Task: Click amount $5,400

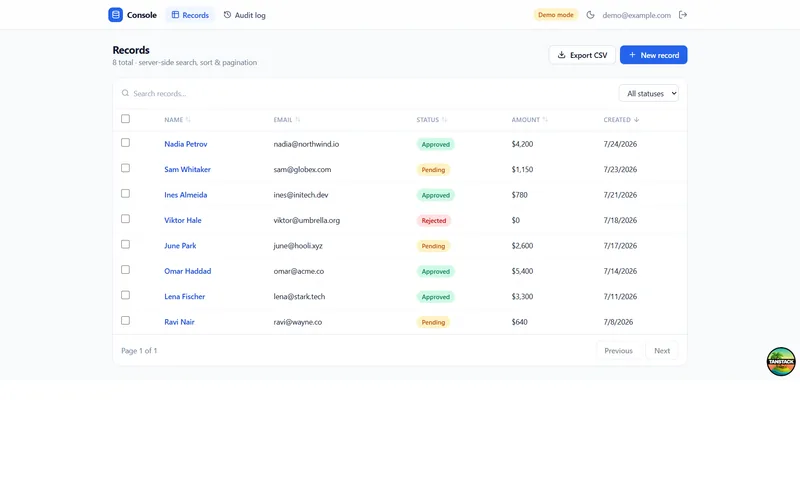Action: click(x=522, y=271)
